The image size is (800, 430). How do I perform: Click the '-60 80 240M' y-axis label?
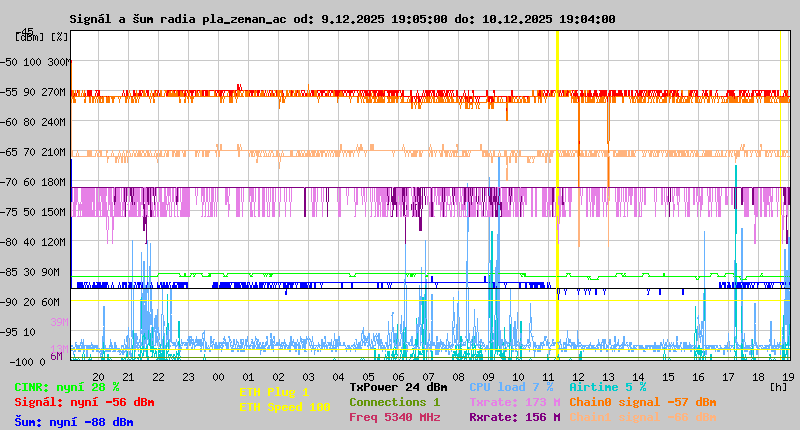[x=33, y=122]
